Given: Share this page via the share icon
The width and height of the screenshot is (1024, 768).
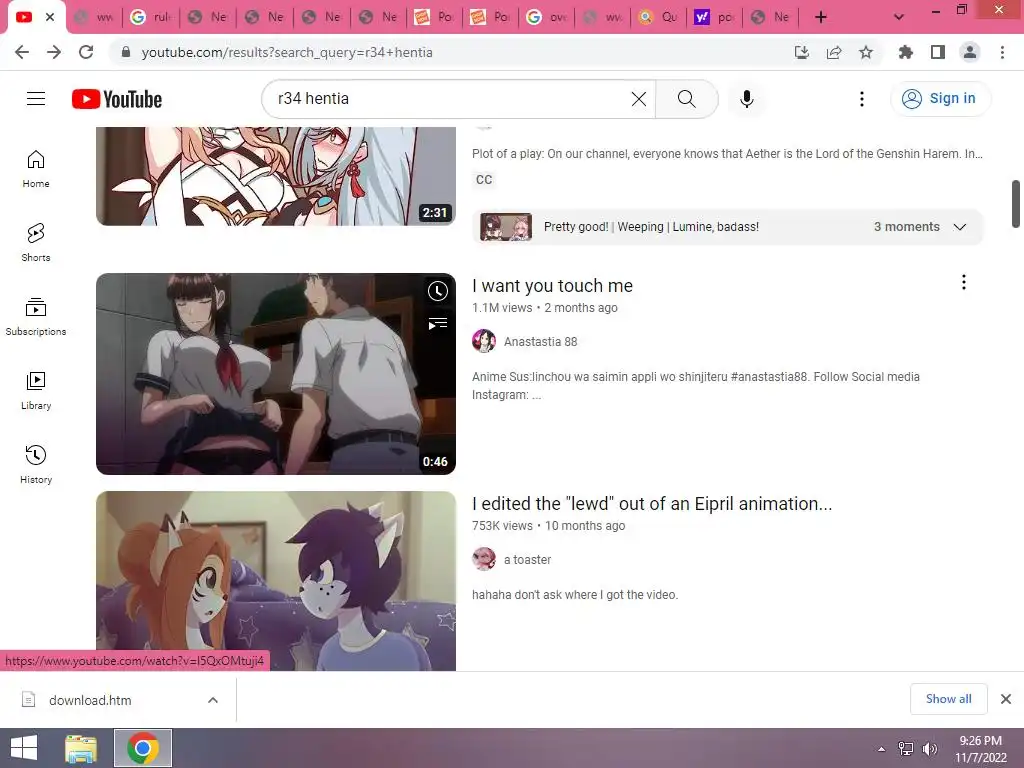Looking at the screenshot, I should coord(834,52).
